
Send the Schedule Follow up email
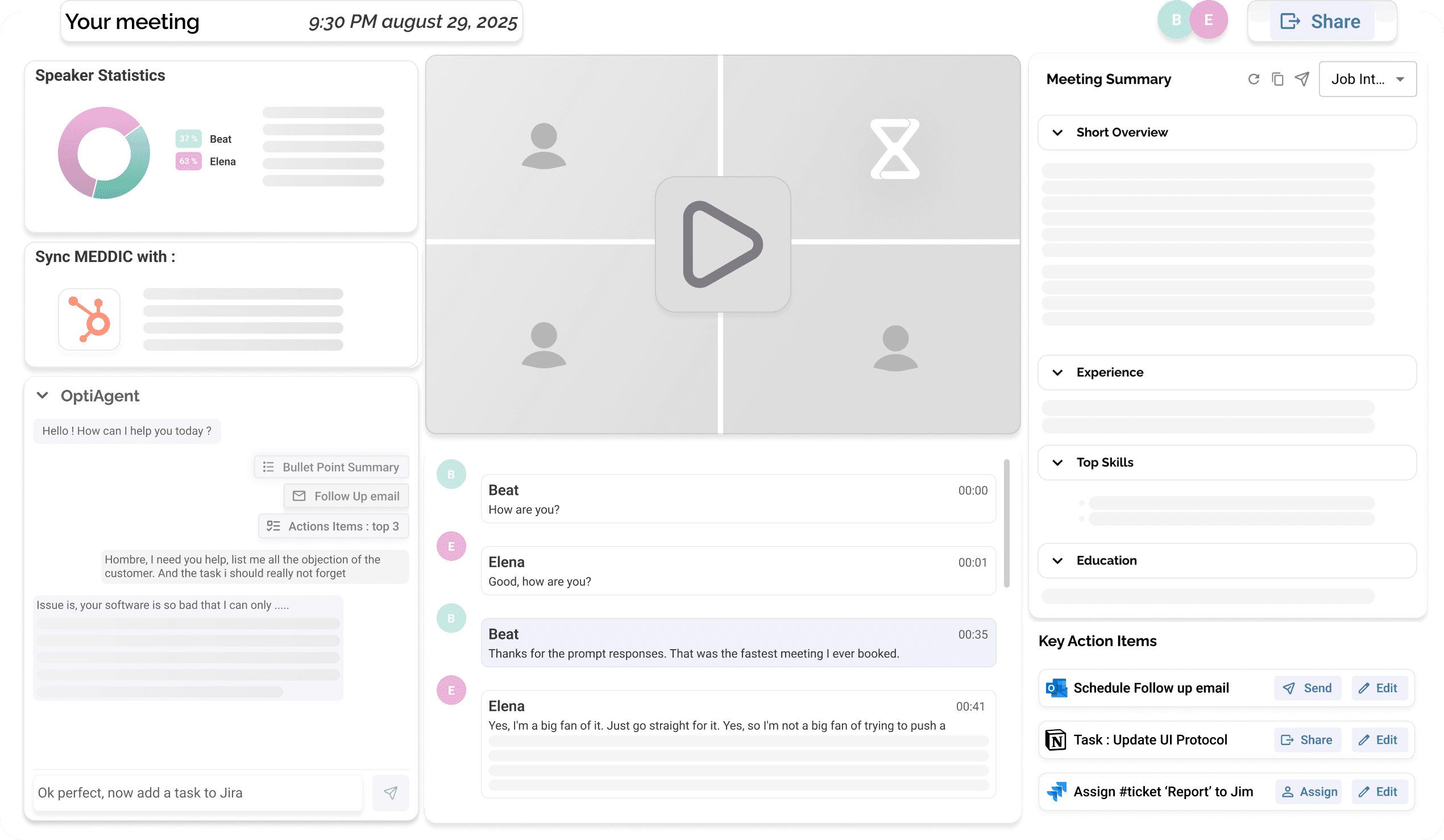[x=1308, y=688]
